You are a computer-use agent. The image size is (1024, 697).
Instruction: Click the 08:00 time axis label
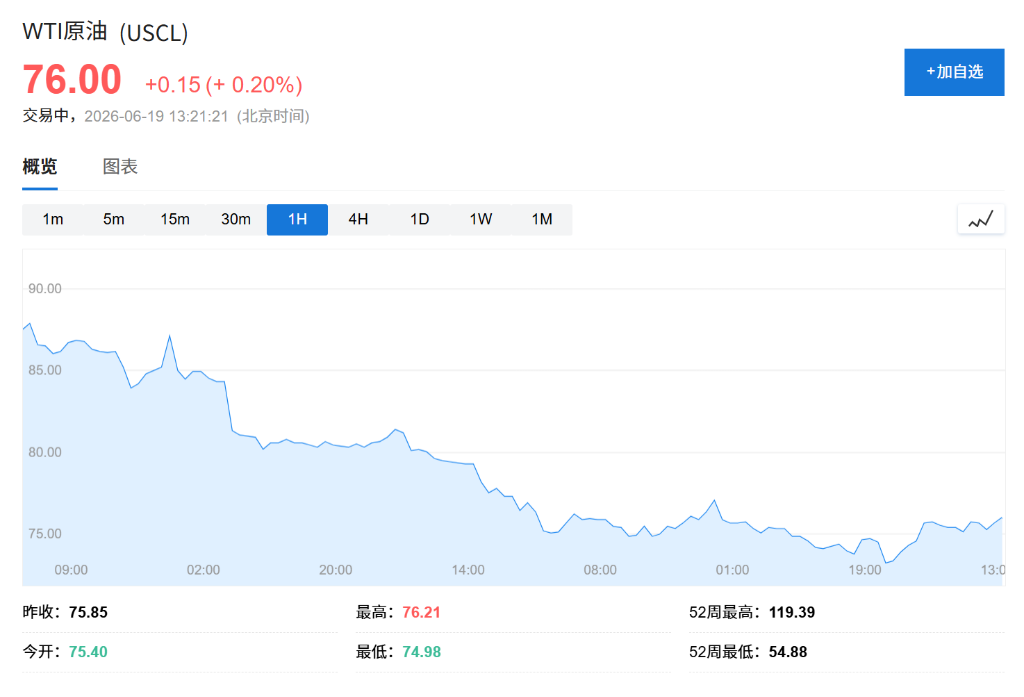coord(600,570)
